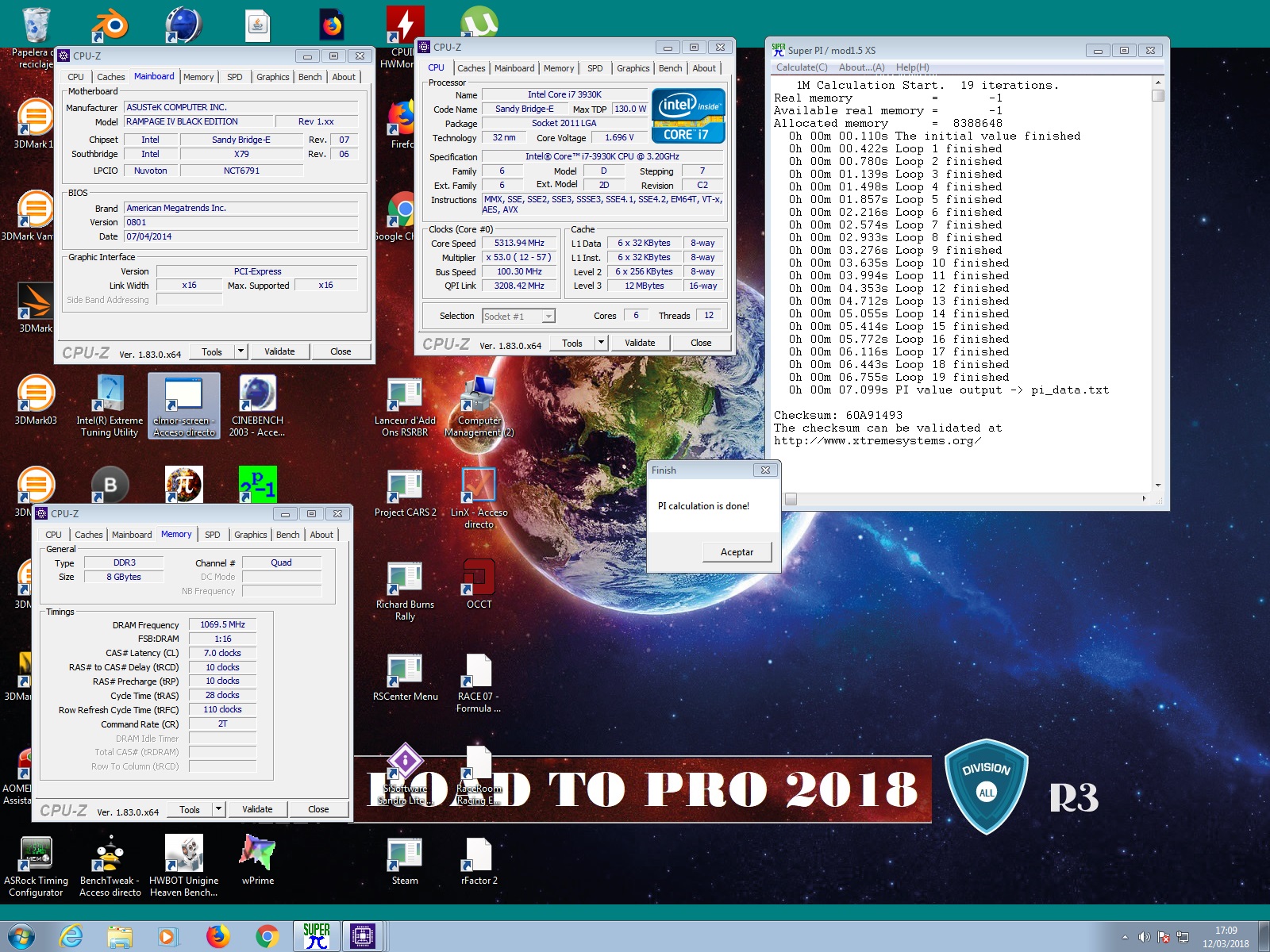
Task: Open the Calculate menu in Super PI
Action: pos(801,67)
